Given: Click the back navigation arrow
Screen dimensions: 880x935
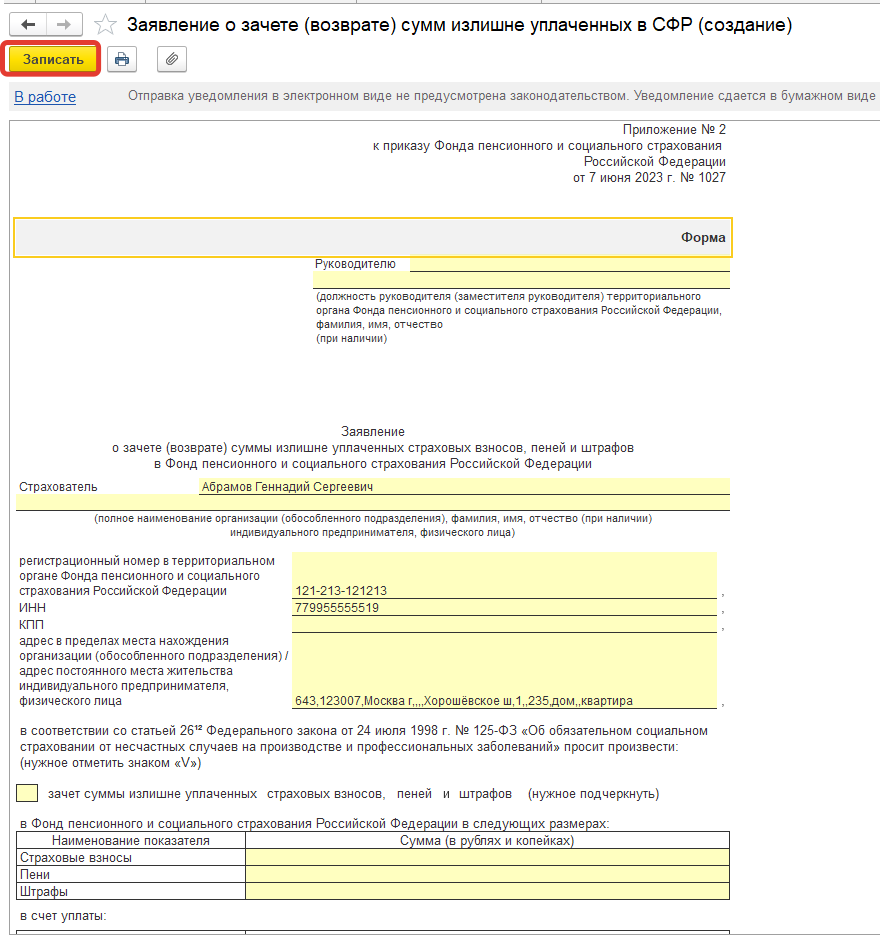Looking at the screenshot, I should click(x=28, y=24).
